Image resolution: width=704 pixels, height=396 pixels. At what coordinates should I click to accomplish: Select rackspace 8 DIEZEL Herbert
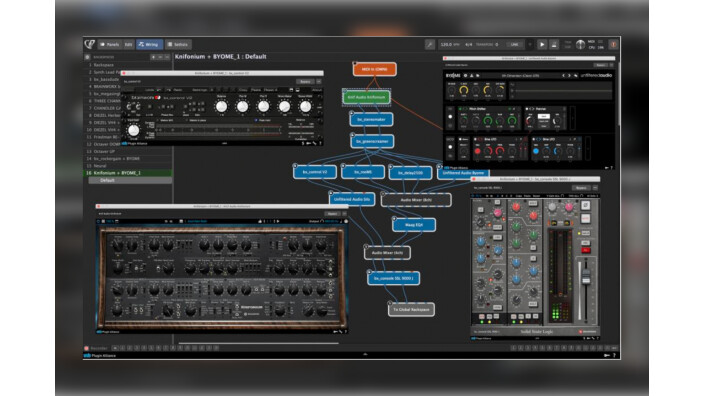[x=102, y=115]
